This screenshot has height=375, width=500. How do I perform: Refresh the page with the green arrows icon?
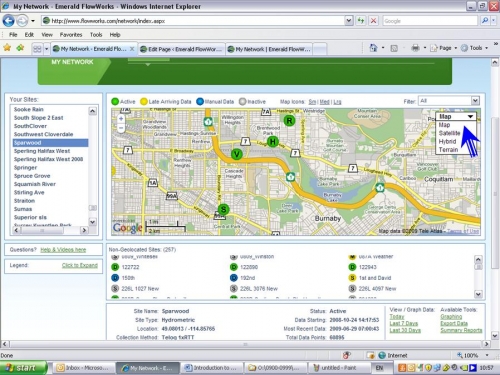tap(361, 21)
